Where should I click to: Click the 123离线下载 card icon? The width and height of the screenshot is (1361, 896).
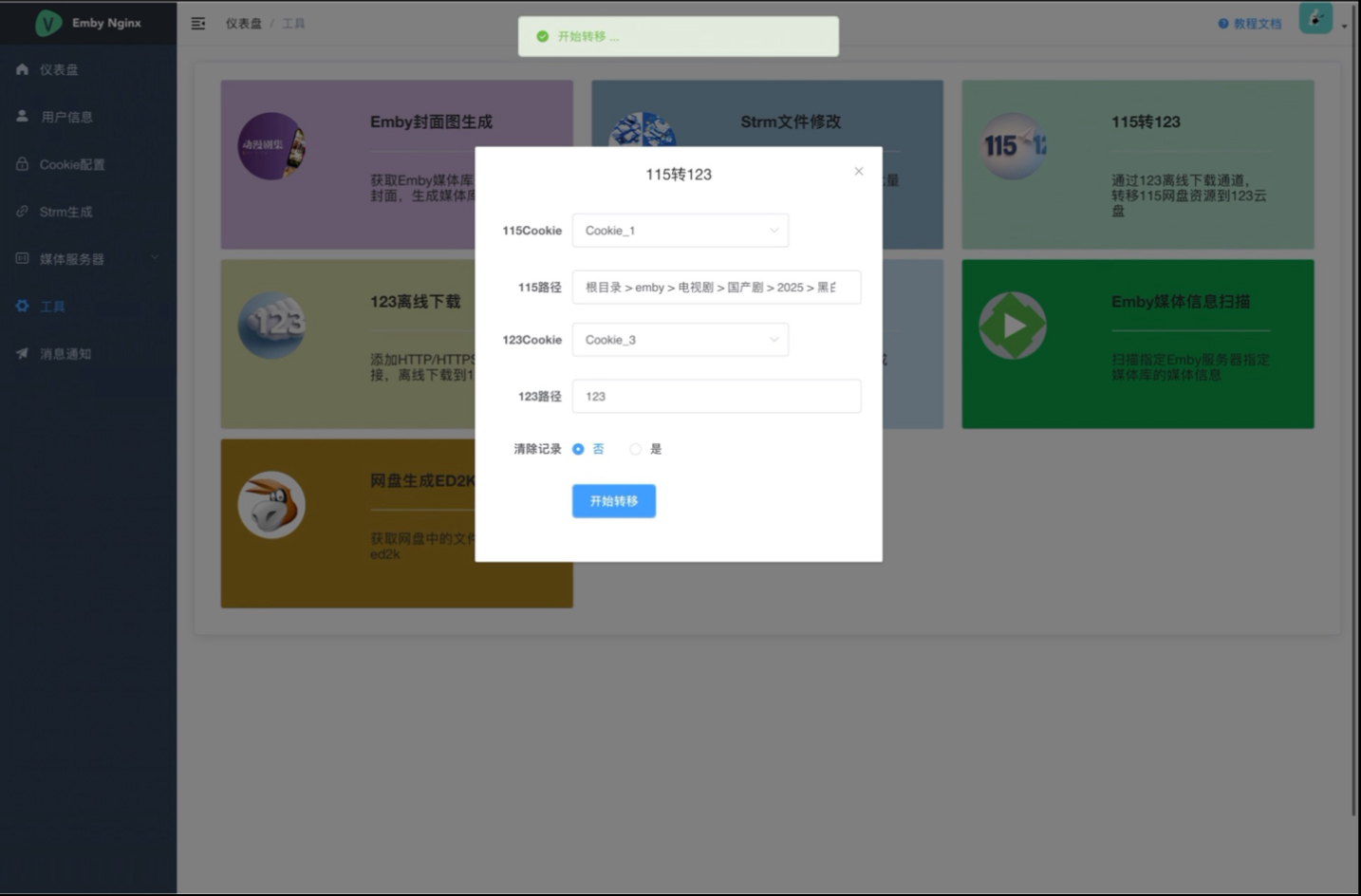271,326
